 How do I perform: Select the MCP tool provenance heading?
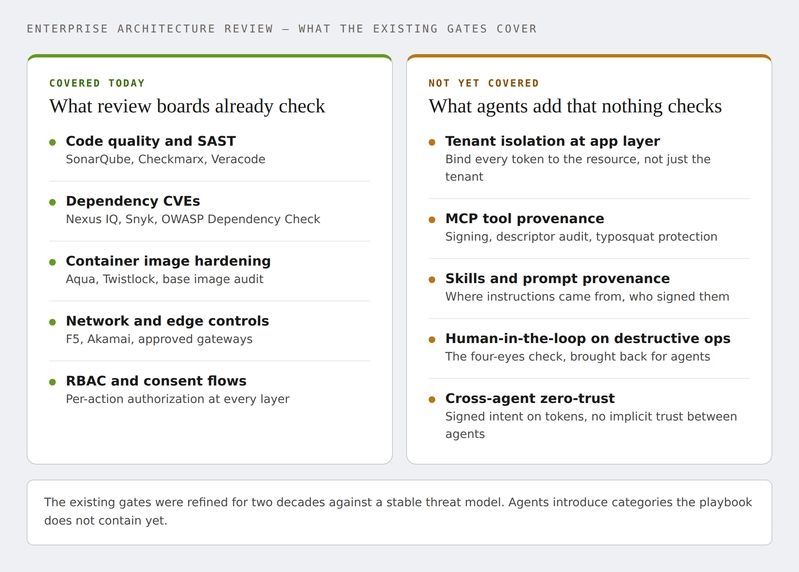tap(525, 219)
